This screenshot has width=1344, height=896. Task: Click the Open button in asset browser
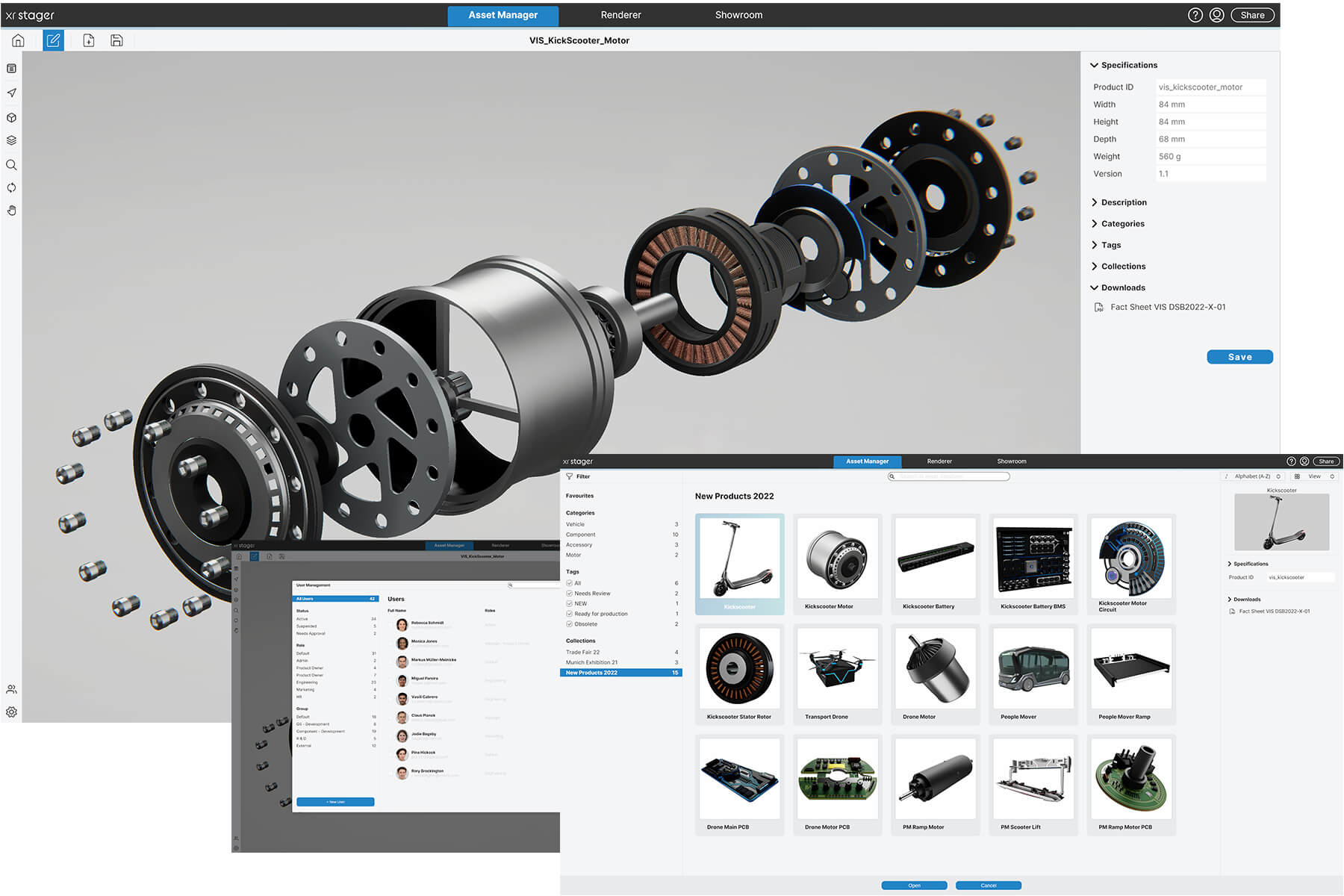[915, 886]
